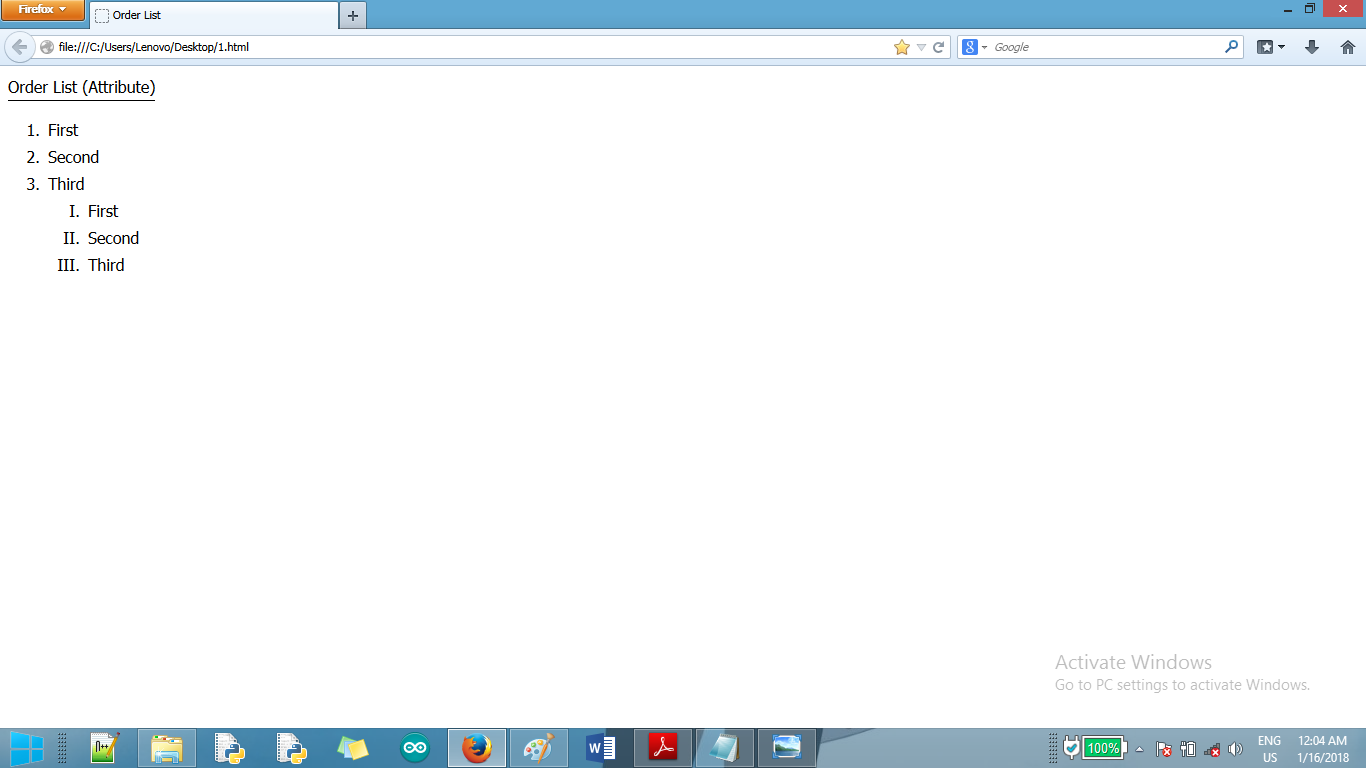Open the volume speaker icon

point(1235,749)
